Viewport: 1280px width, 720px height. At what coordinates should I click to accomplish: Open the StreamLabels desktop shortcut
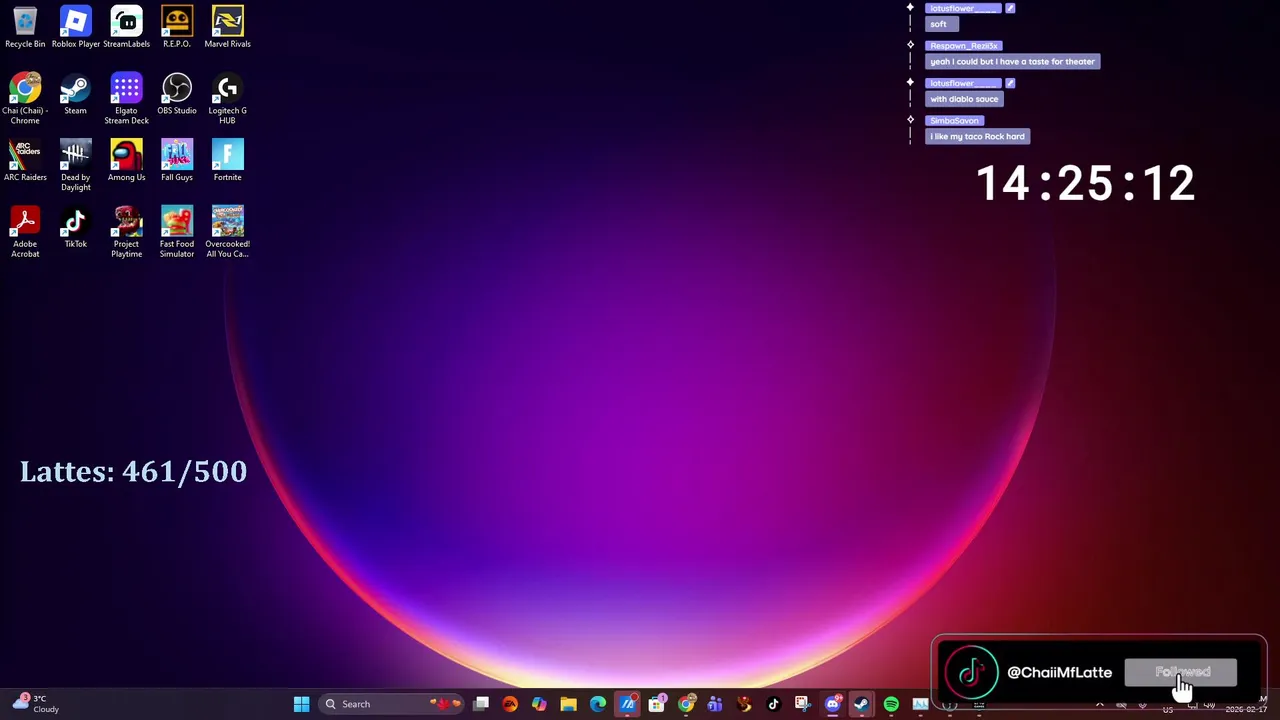point(126,27)
